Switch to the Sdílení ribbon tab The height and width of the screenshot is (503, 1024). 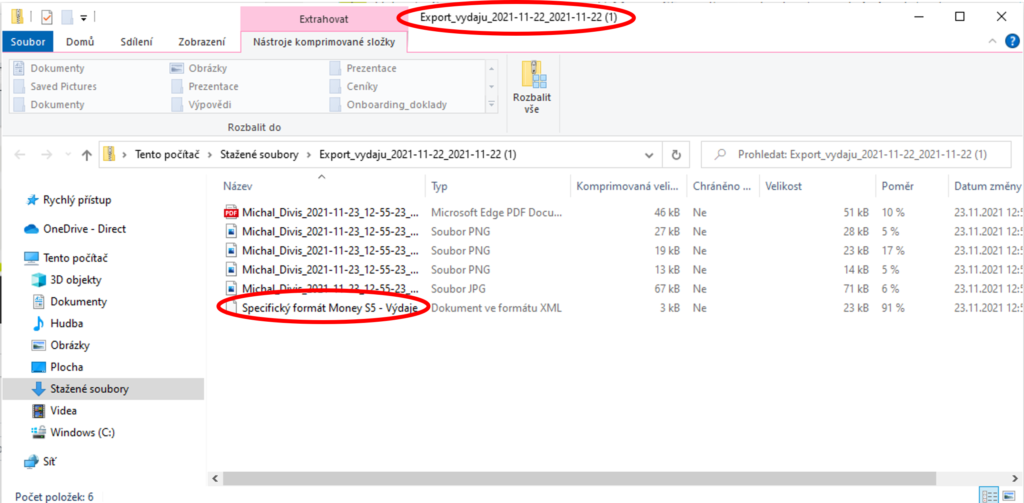pyautogui.click(x=136, y=42)
